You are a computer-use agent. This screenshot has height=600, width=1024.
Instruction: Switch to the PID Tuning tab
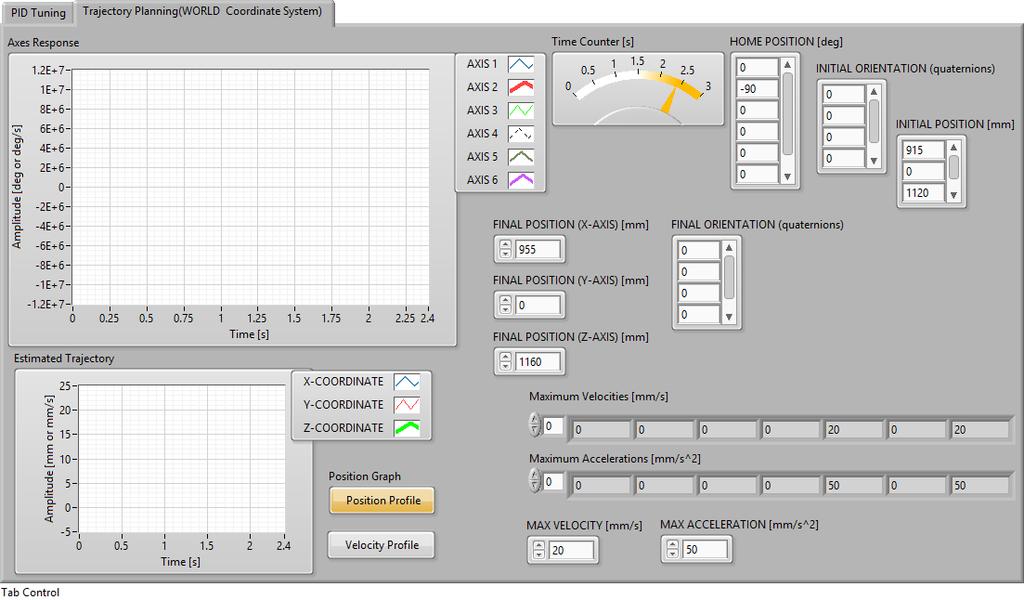click(39, 12)
